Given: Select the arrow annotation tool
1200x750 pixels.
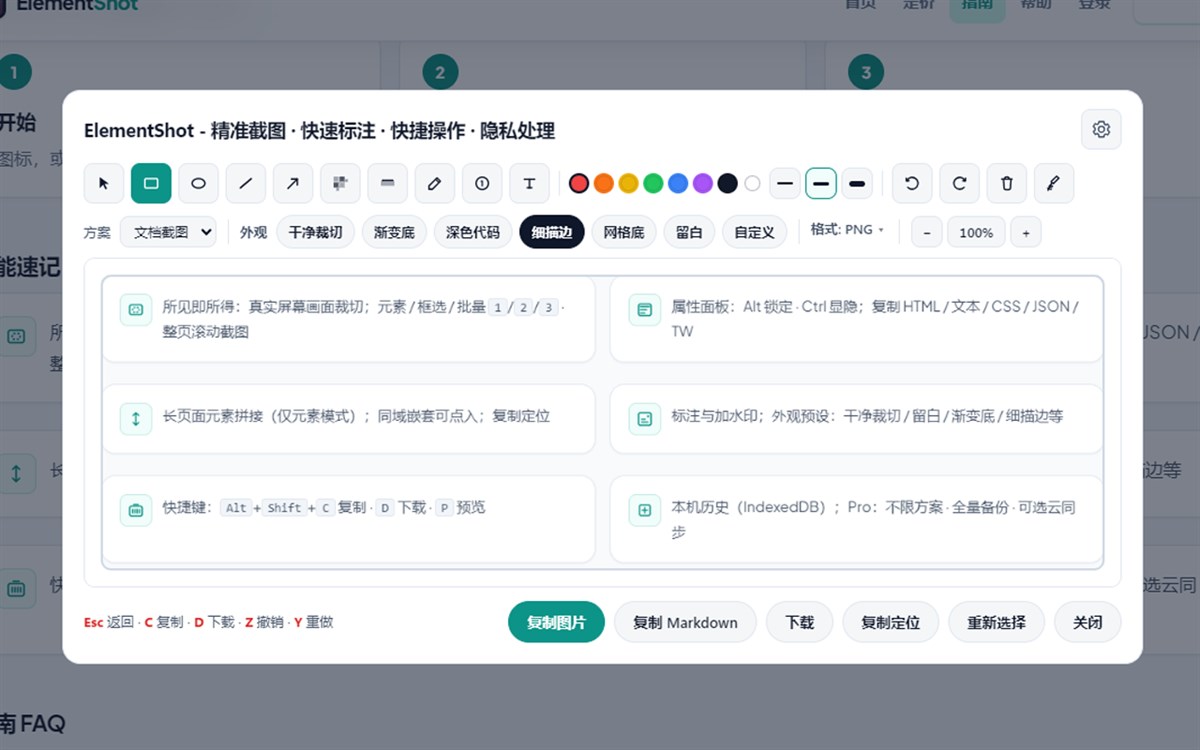Looking at the screenshot, I should pyautogui.click(x=293, y=183).
